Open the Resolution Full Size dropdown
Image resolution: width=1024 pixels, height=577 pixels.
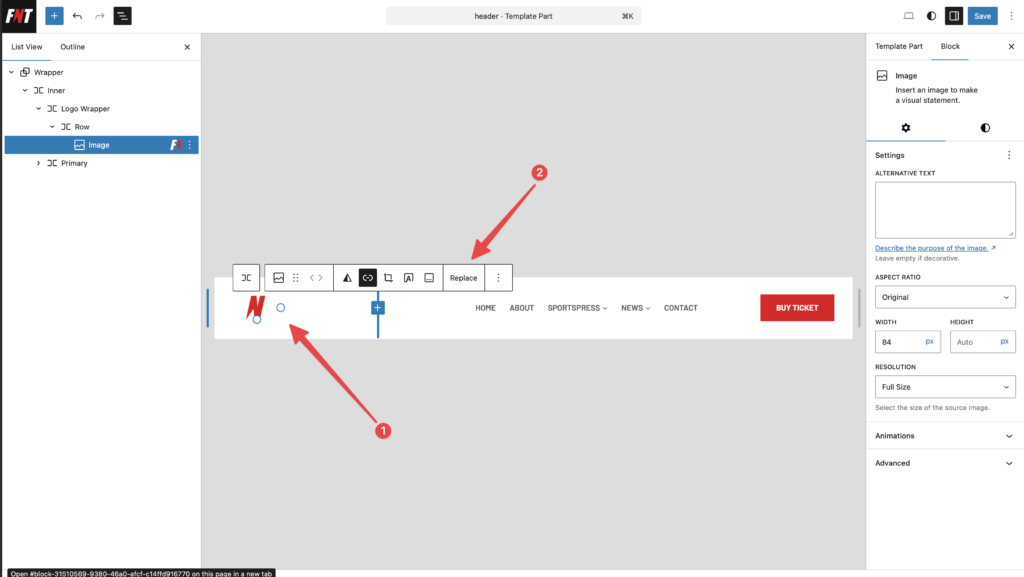(945, 387)
